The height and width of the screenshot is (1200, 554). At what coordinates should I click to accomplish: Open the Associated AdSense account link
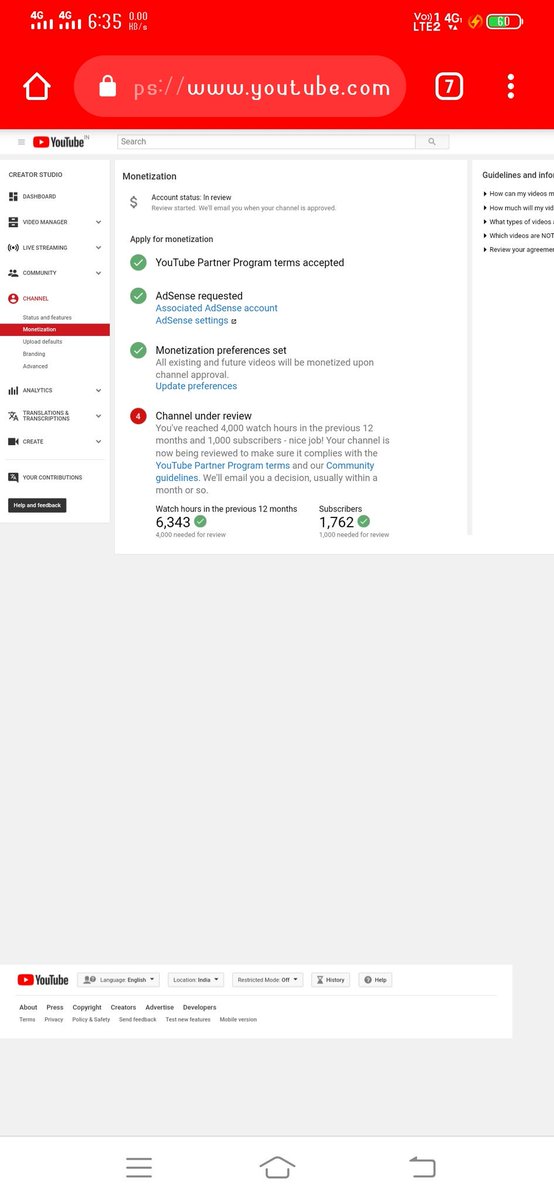(217, 308)
